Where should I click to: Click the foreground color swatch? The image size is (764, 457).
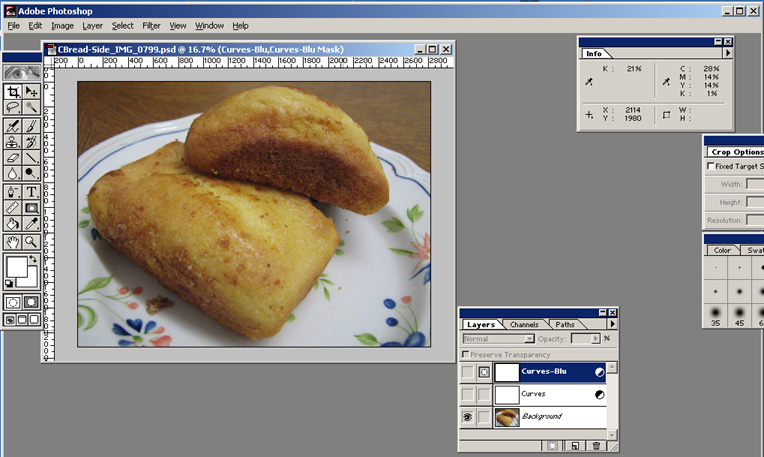[x=17, y=267]
